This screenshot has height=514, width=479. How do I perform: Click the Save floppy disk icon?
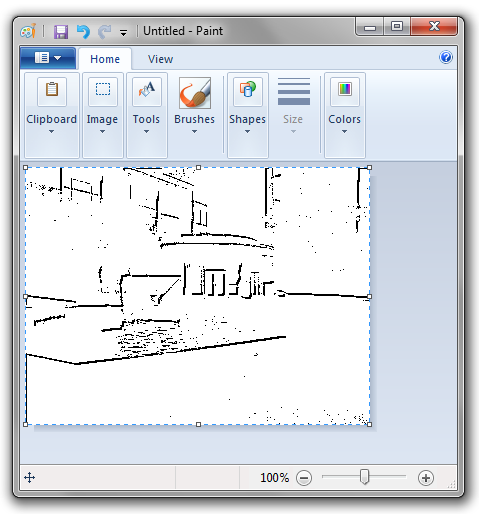[61, 32]
